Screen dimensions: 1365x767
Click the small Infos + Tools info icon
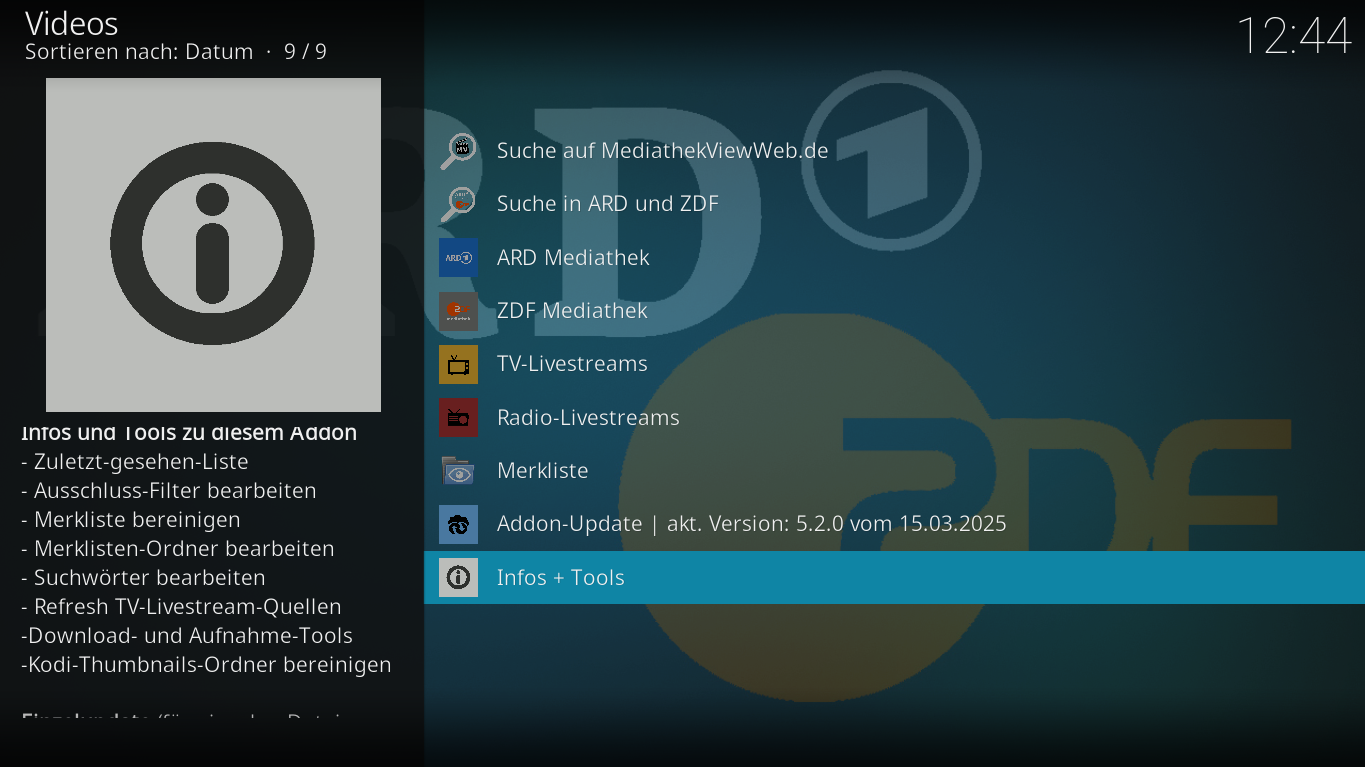[458, 577]
